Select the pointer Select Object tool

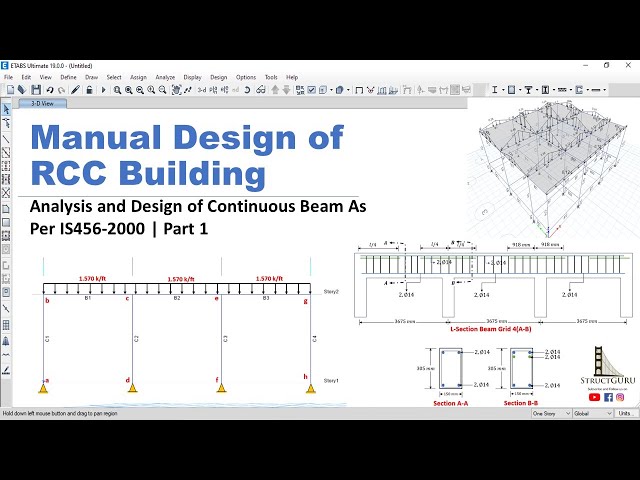(6, 109)
